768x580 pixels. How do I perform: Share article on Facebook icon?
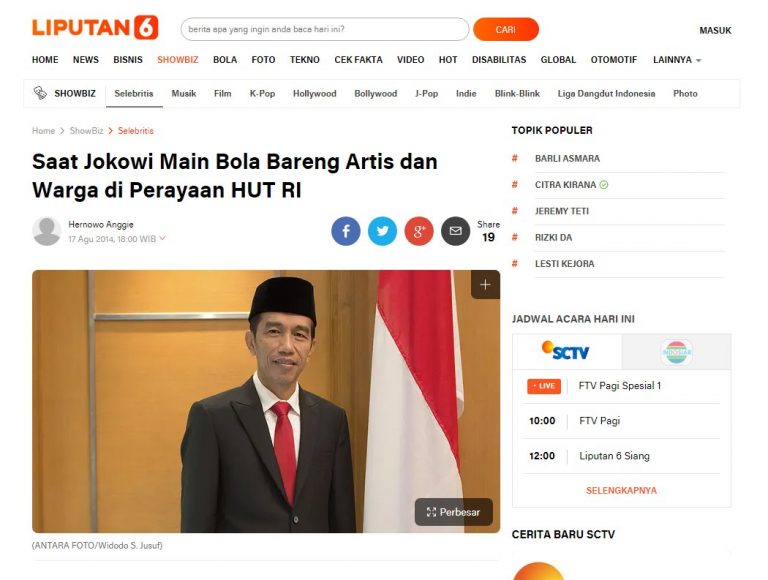tap(346, 231)
